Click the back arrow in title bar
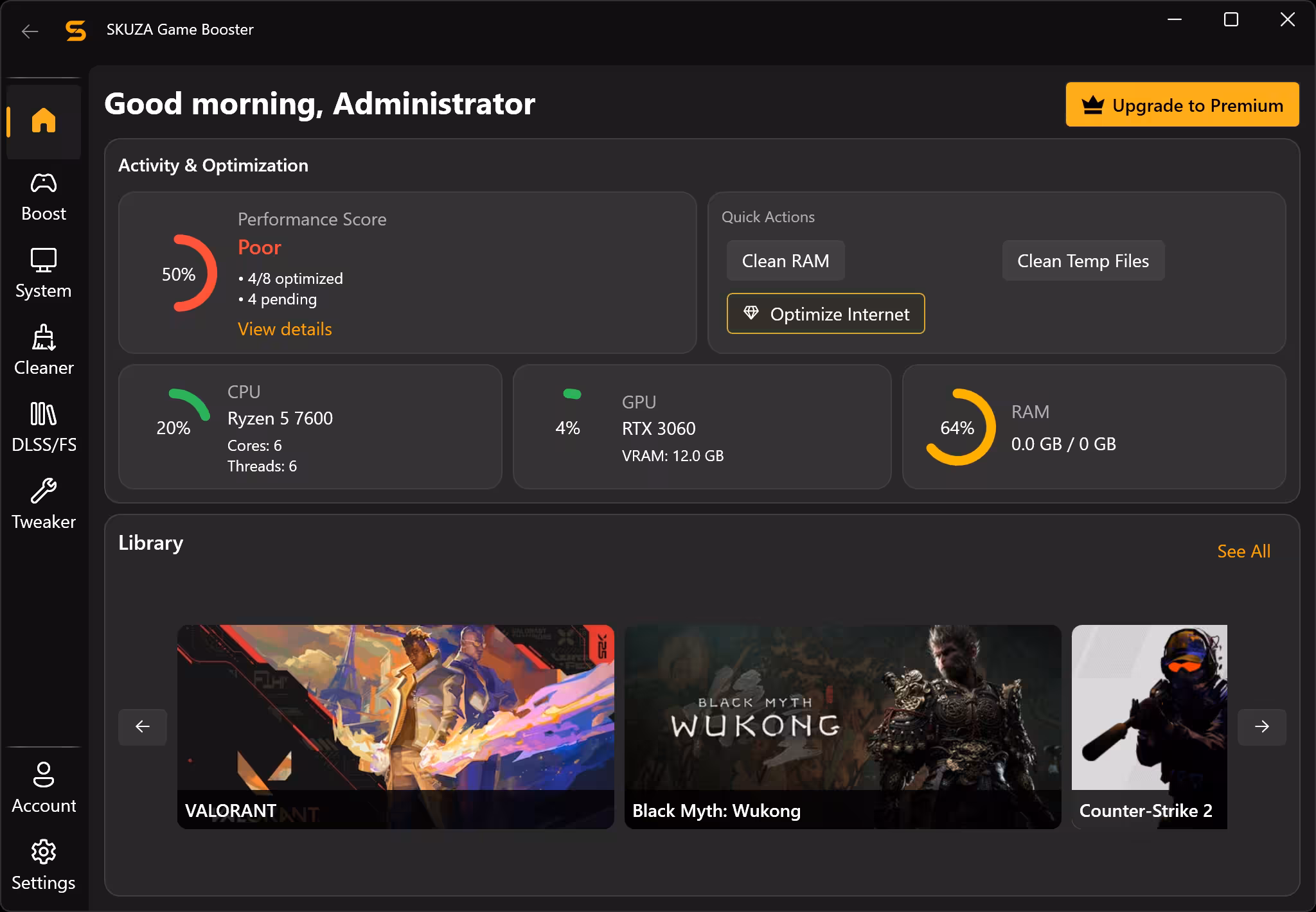 click(30, 31)
